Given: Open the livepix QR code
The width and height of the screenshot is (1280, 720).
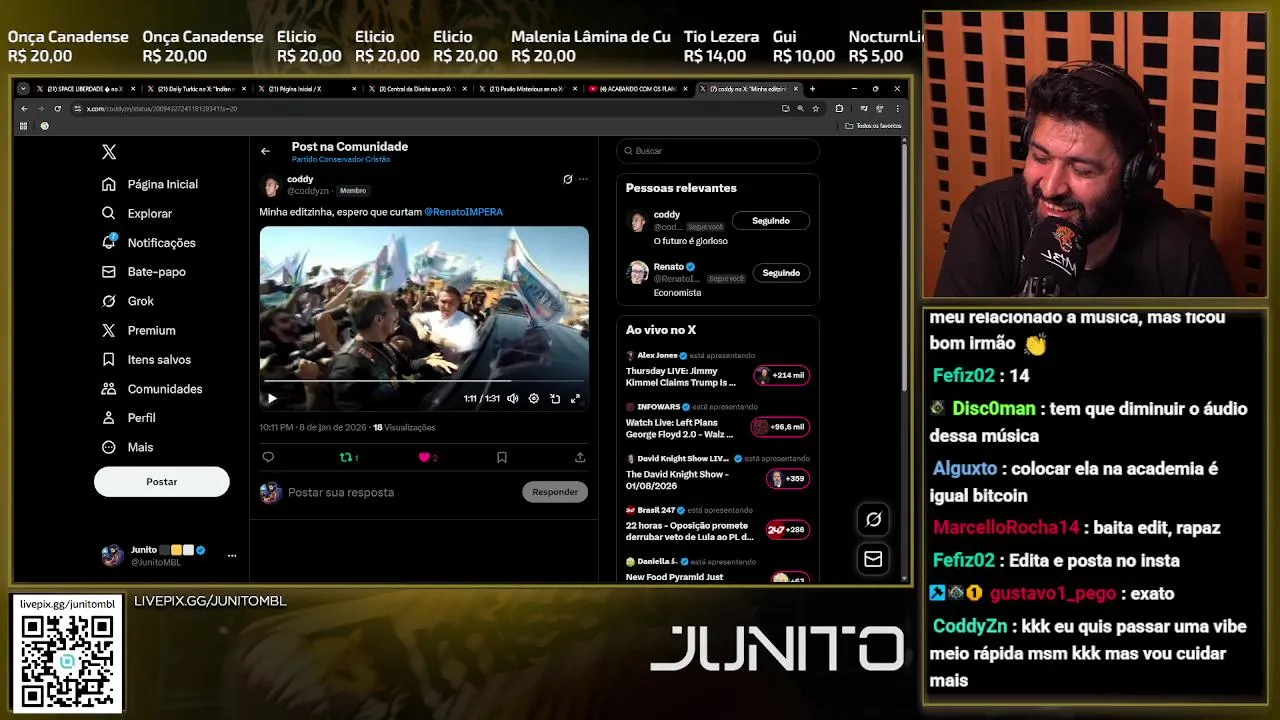Looking at the screenshot, I should click(x=67, y=659).
